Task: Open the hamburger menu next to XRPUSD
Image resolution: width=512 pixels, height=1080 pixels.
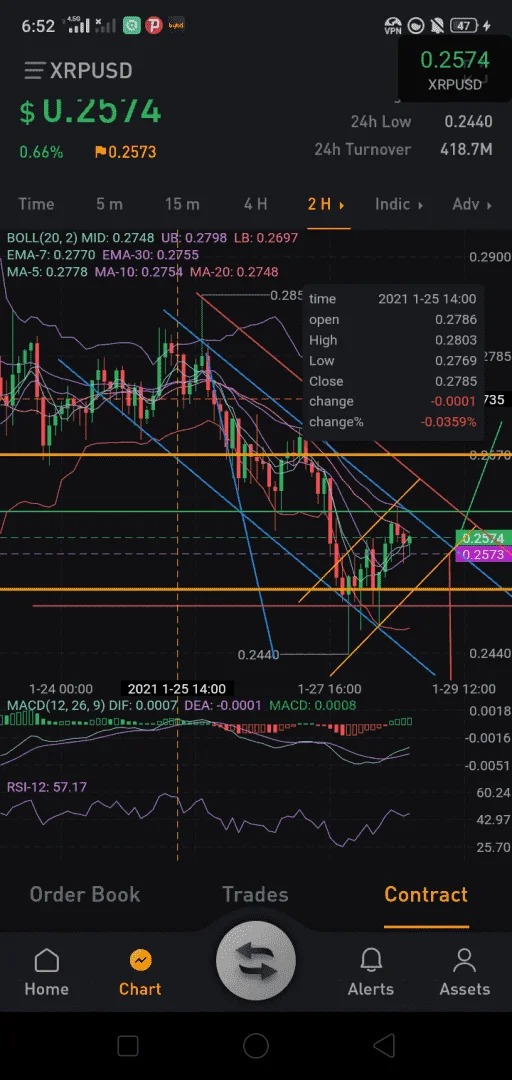Action: click(34, 70)
